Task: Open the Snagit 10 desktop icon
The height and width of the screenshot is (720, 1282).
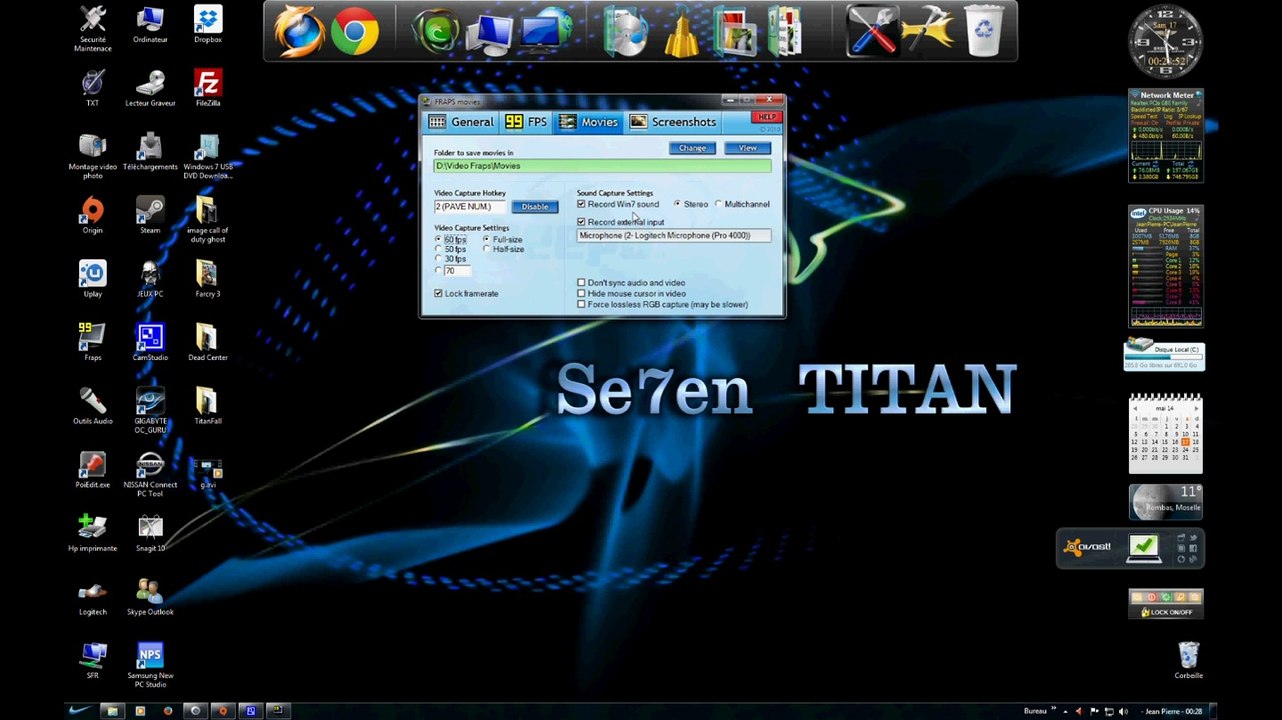Action: pyautogui.click(x=150, y=533)
